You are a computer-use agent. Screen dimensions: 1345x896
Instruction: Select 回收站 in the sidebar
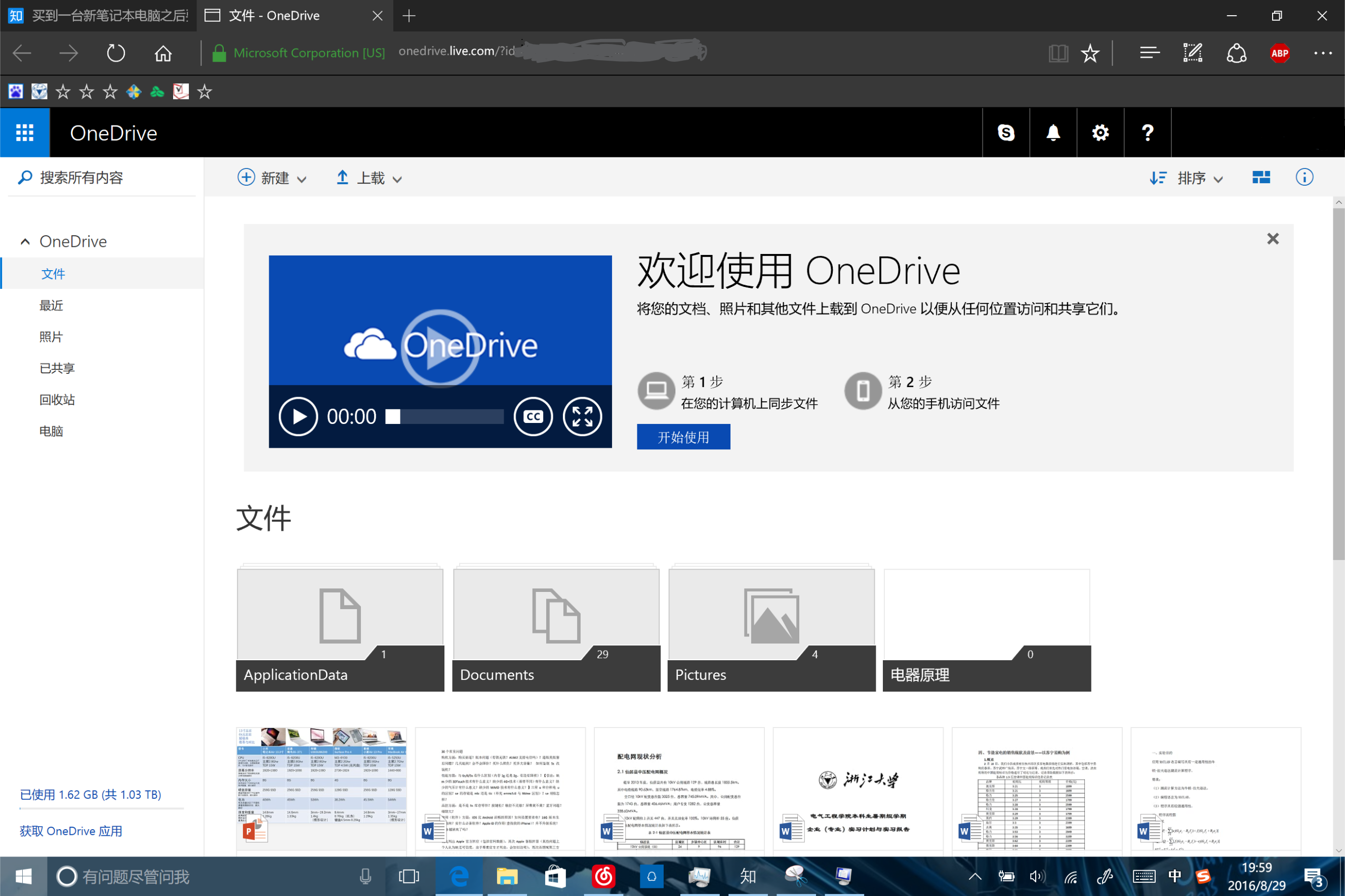pos(57,399)
